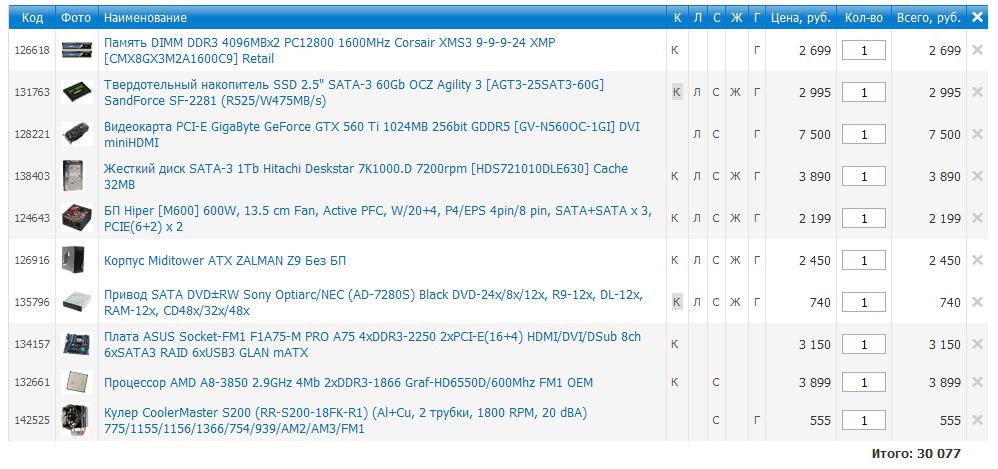Open the Hitachi Deskstar 7K1000.D link
Screen dimensions: 998x469
[x=366, y=177]
